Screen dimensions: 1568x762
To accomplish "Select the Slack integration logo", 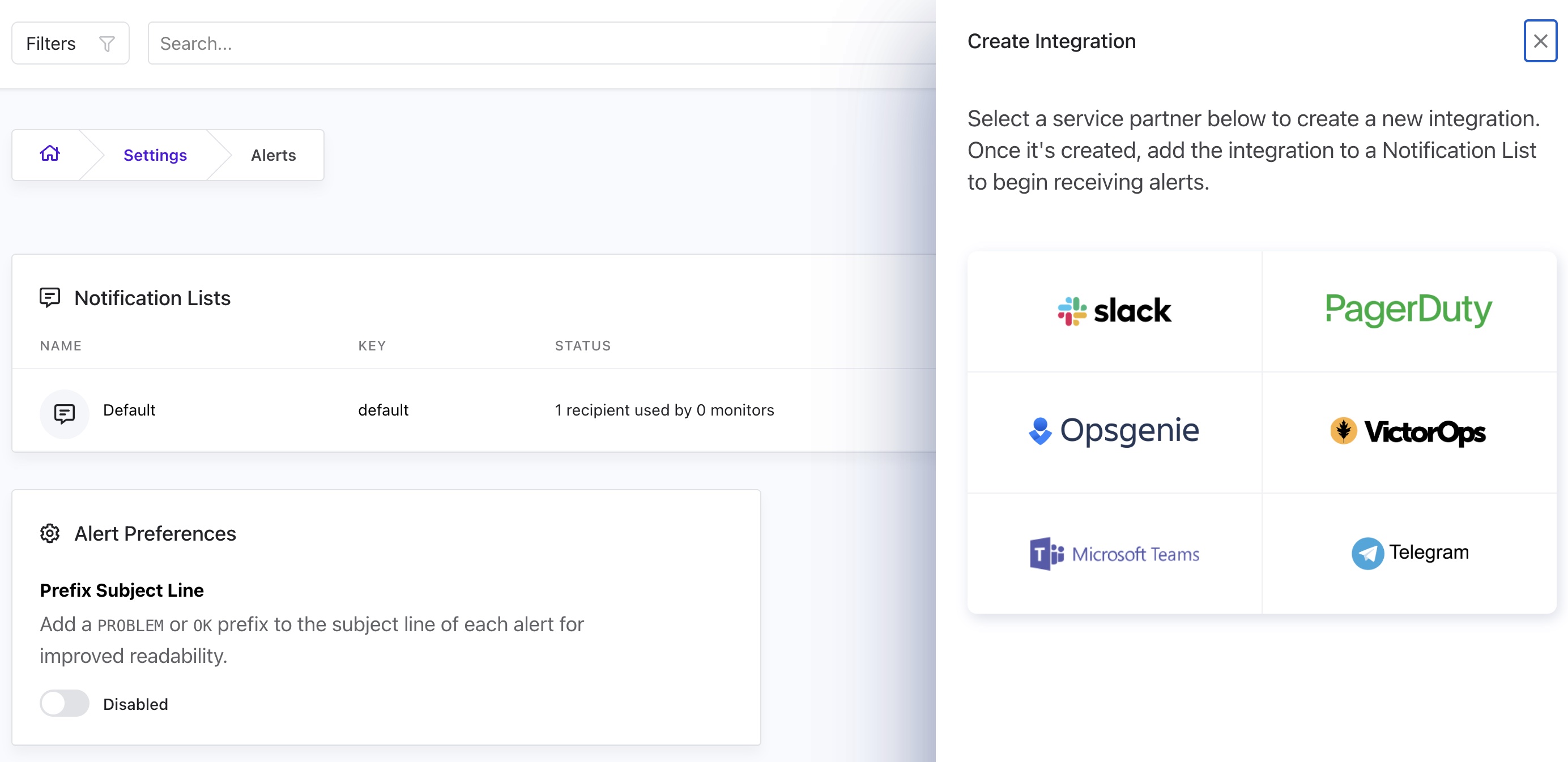I will coord(1114,311).
